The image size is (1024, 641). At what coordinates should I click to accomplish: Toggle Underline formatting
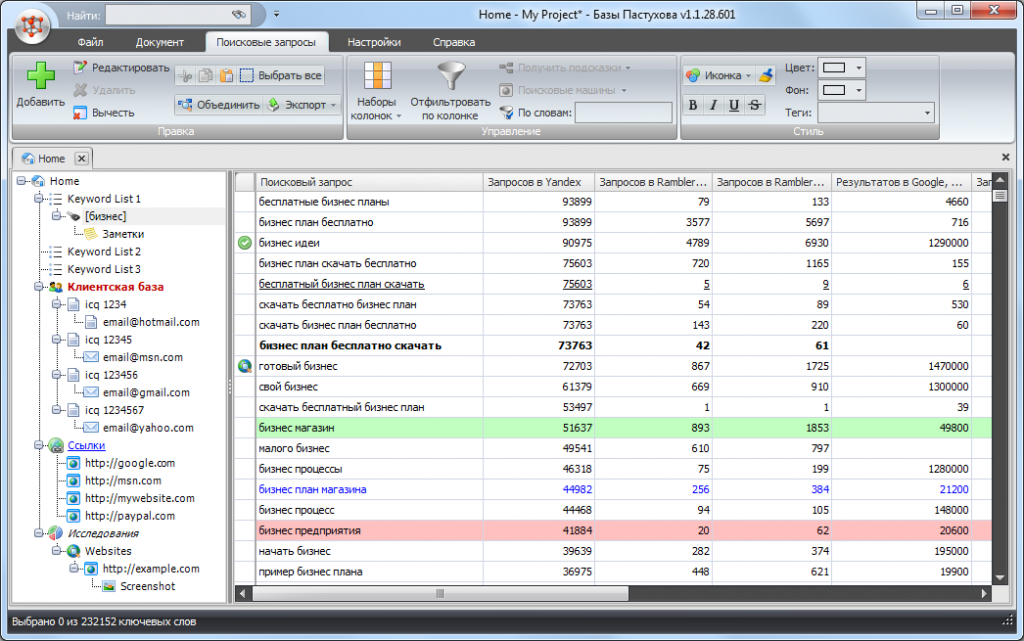pyautogui.click(x=734, y=105)
